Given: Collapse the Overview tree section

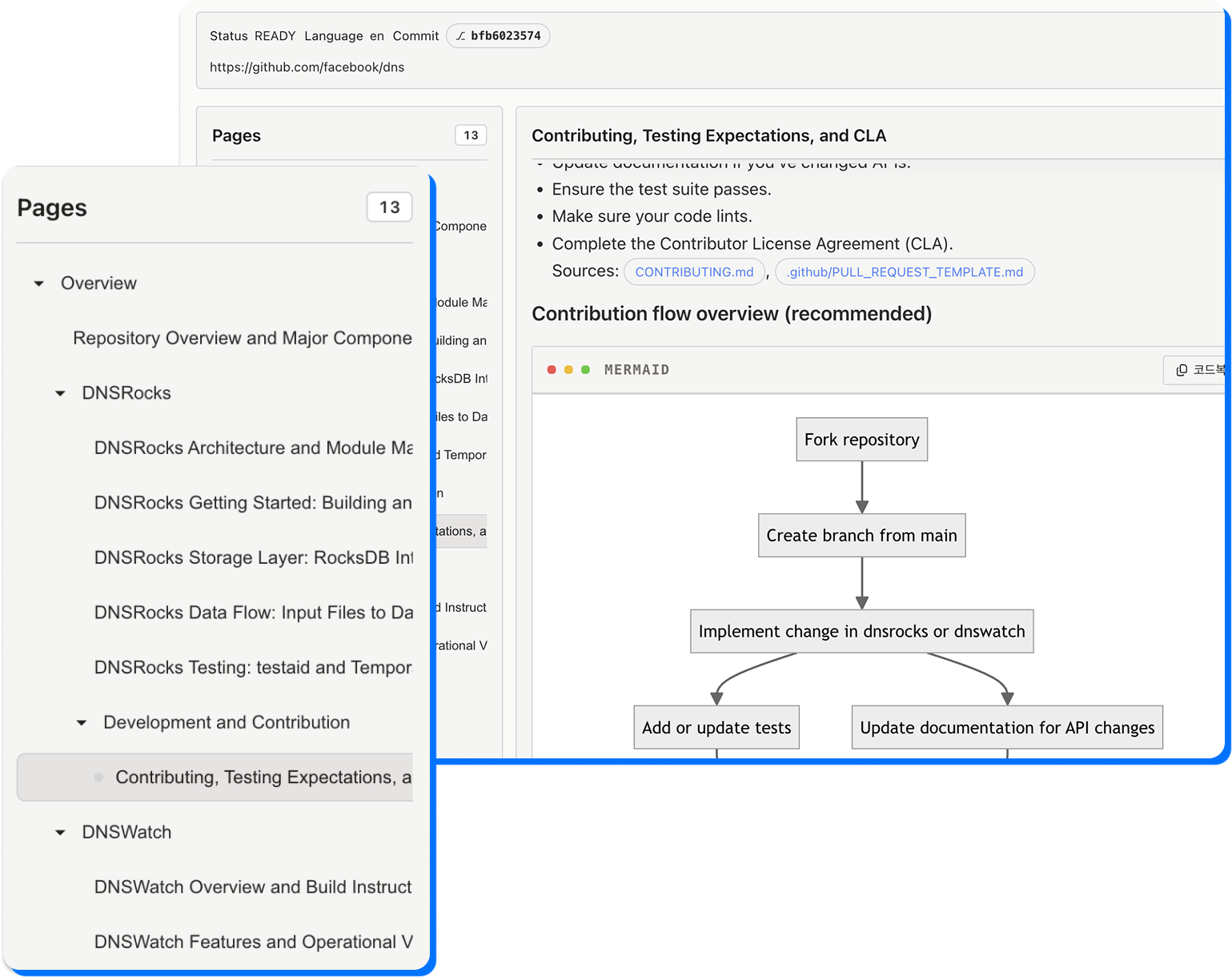Looking at the screenshot, I should point(38,283).
